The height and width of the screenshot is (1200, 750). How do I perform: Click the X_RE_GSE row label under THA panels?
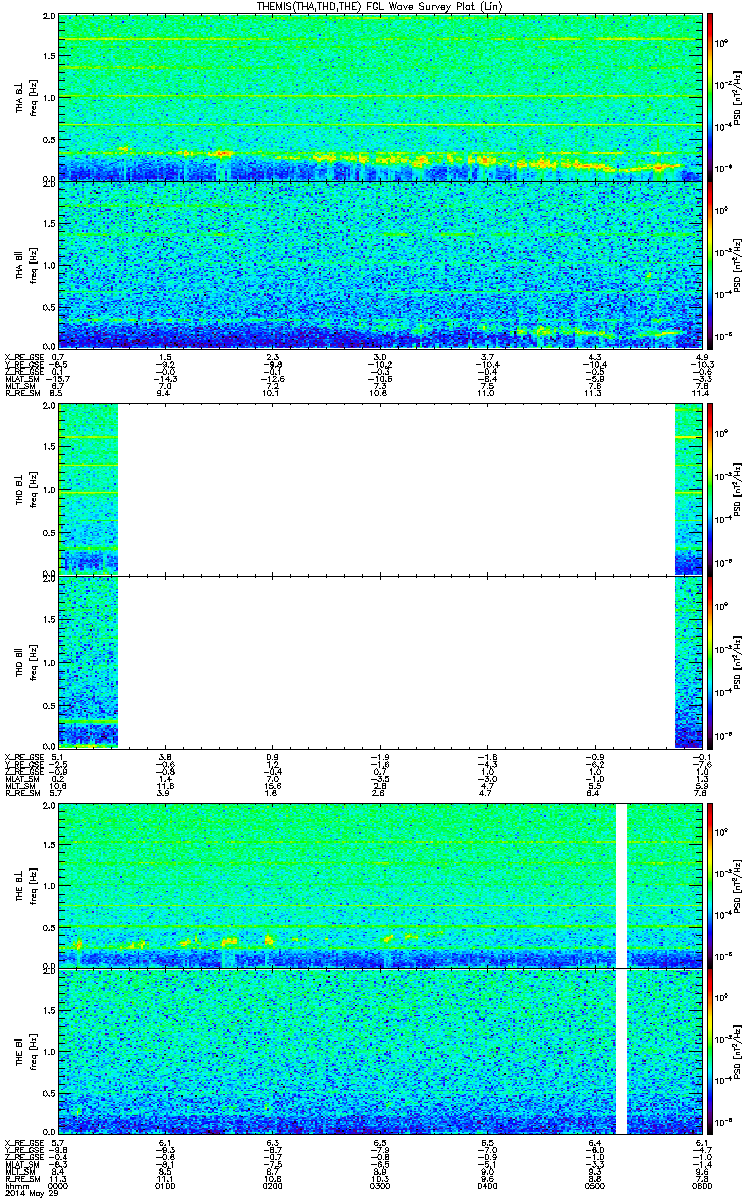(22, 357)
